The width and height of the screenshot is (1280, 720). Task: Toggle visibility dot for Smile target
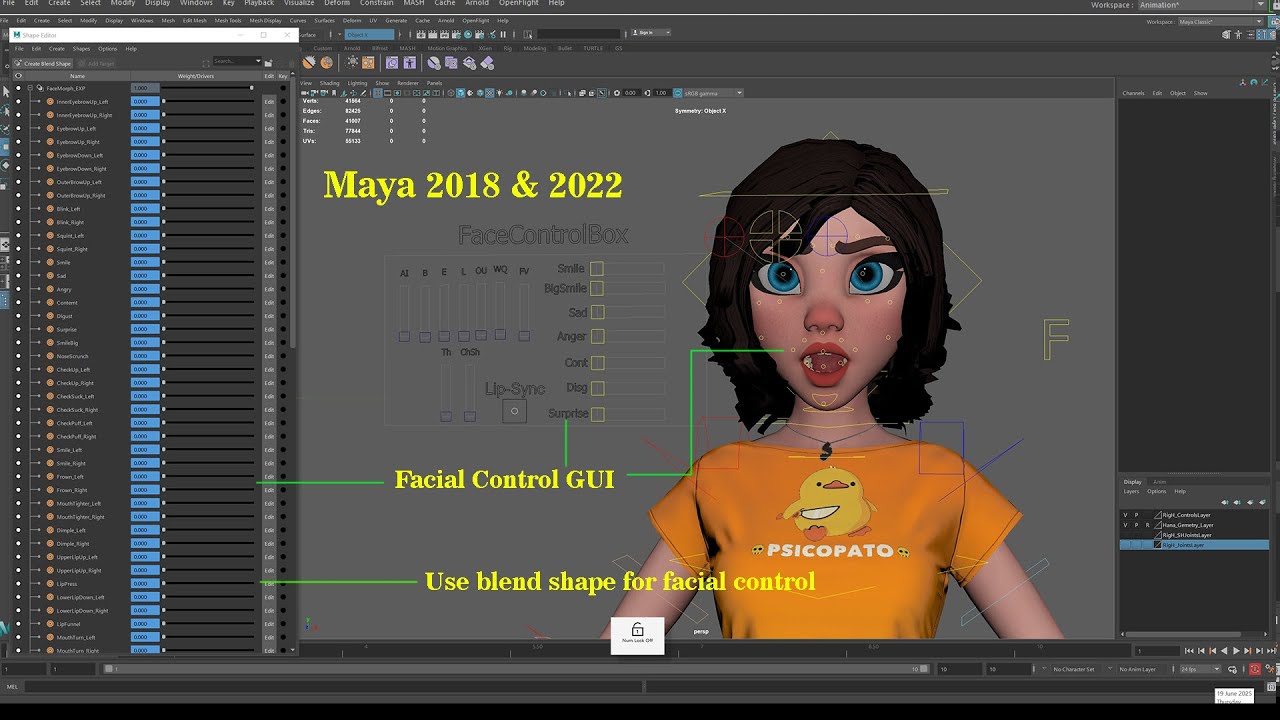(x=17, y=262)
